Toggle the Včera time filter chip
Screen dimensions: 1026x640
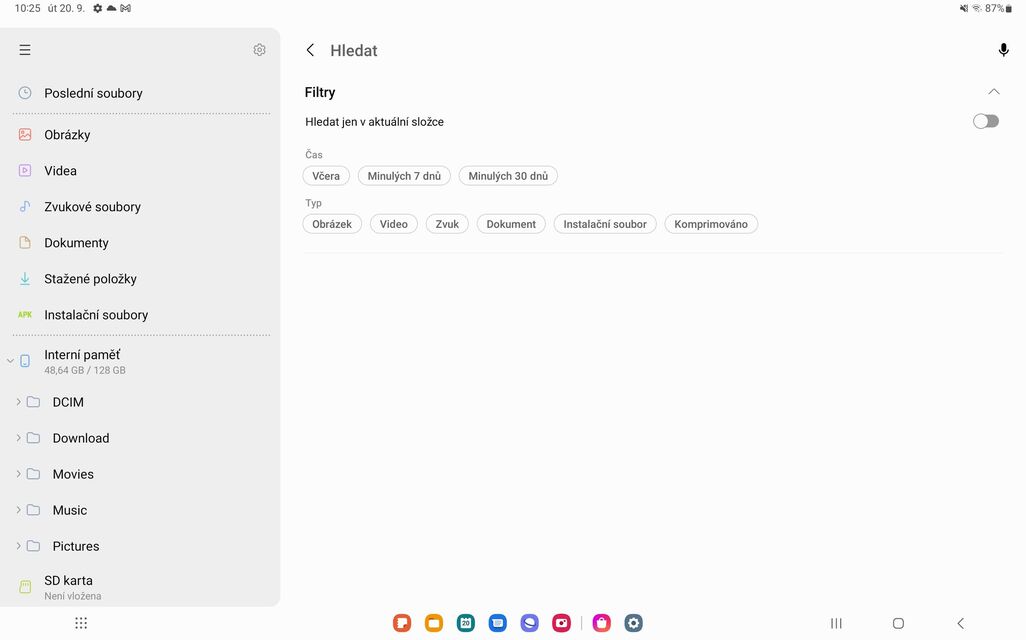(x=325, y=175)
